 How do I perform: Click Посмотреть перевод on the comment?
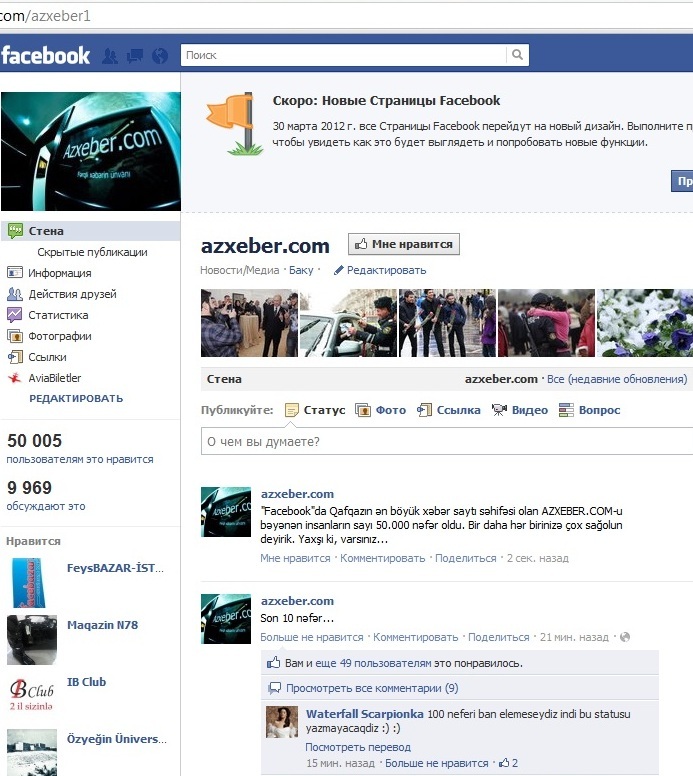pyautogui.click(x=358, y=747)
